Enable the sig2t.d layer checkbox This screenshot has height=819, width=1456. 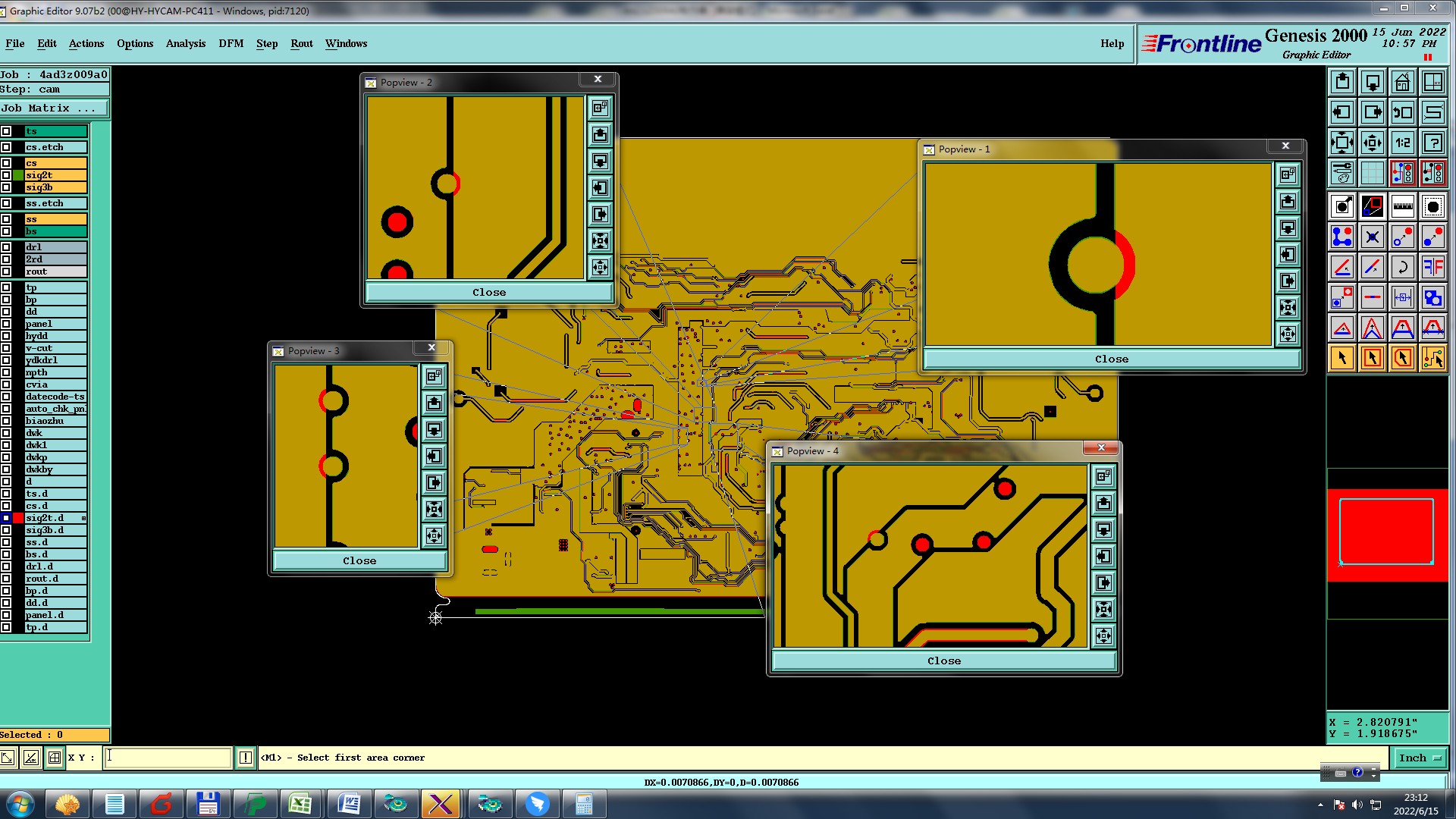[x=6, y=518]
